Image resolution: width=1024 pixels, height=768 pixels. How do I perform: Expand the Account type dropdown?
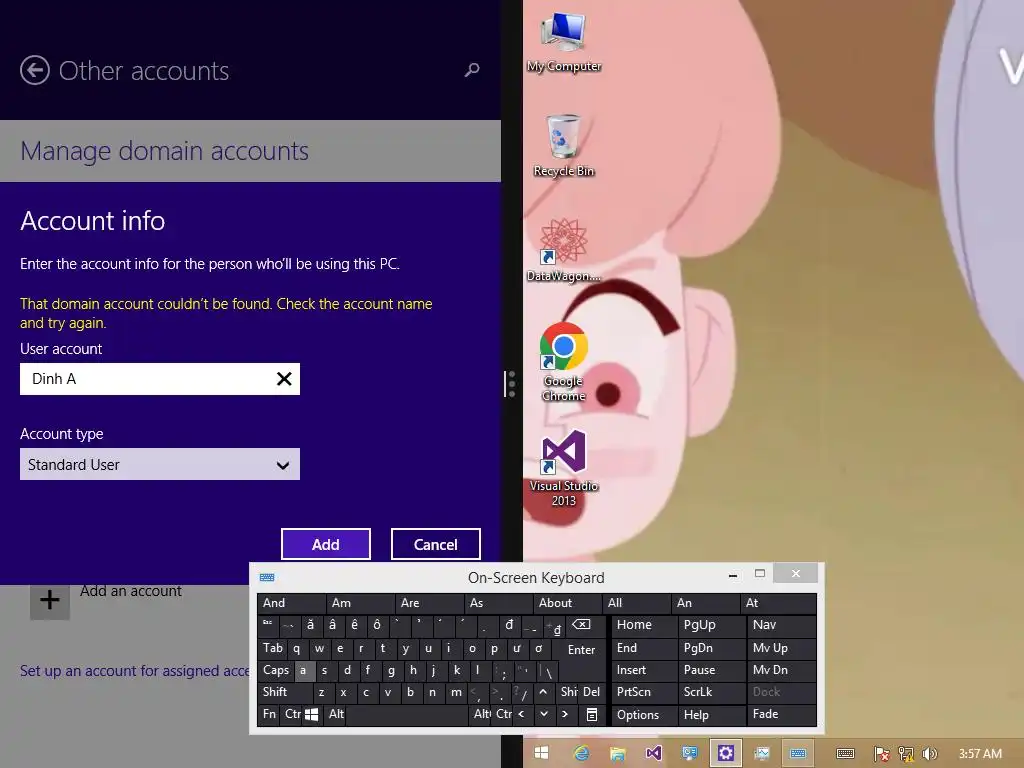[x=160, y=464]
